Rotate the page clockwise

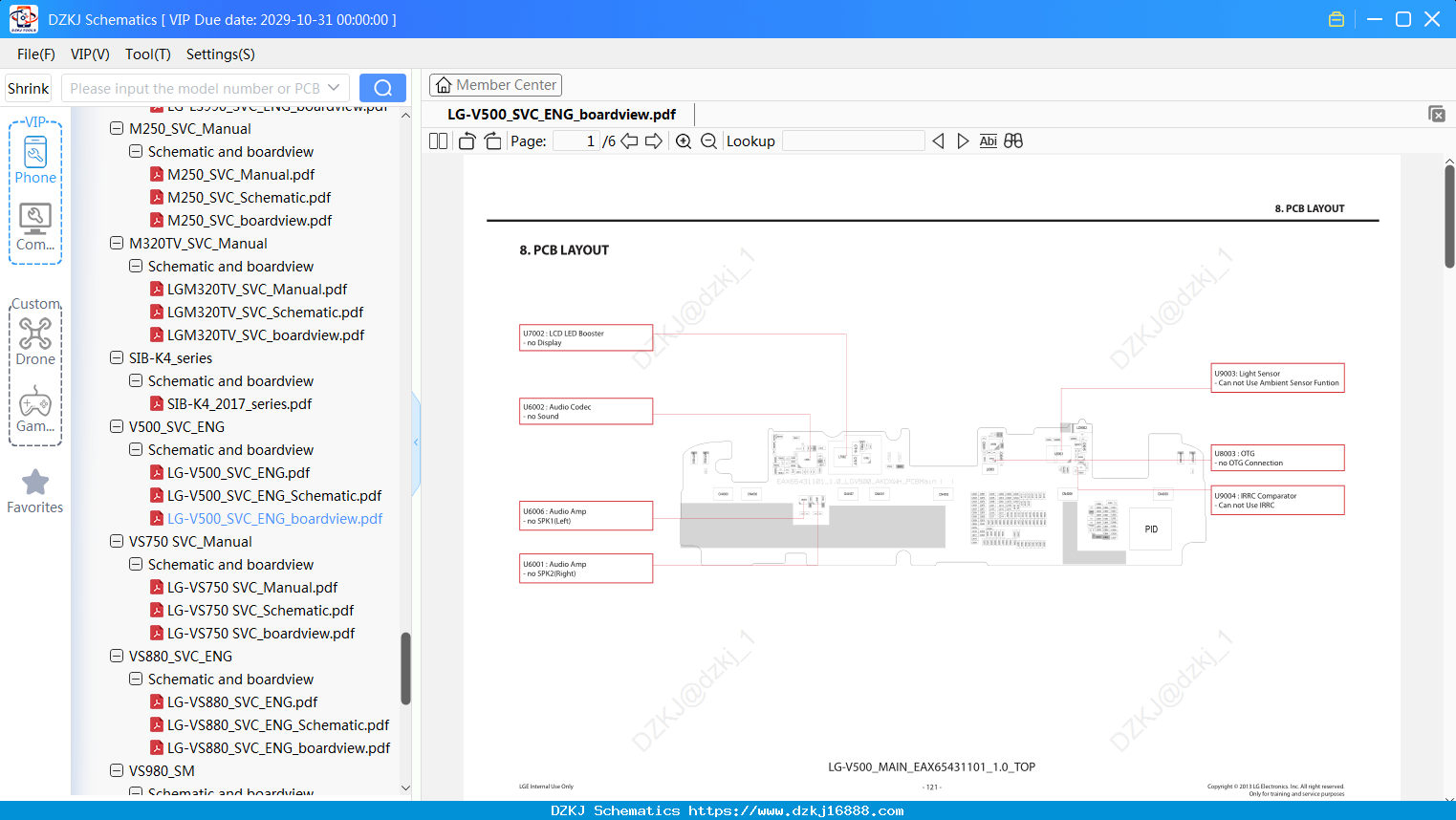(492, 141)
